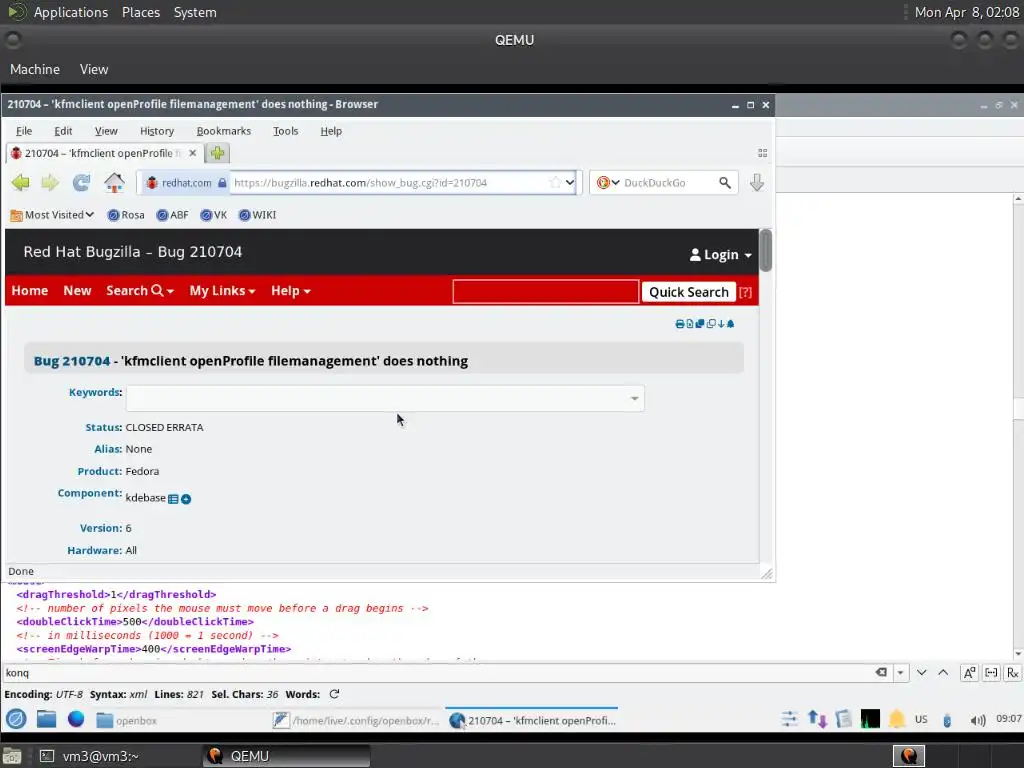
Task: Click the network arrows tray icon
Action: point(817,719)
